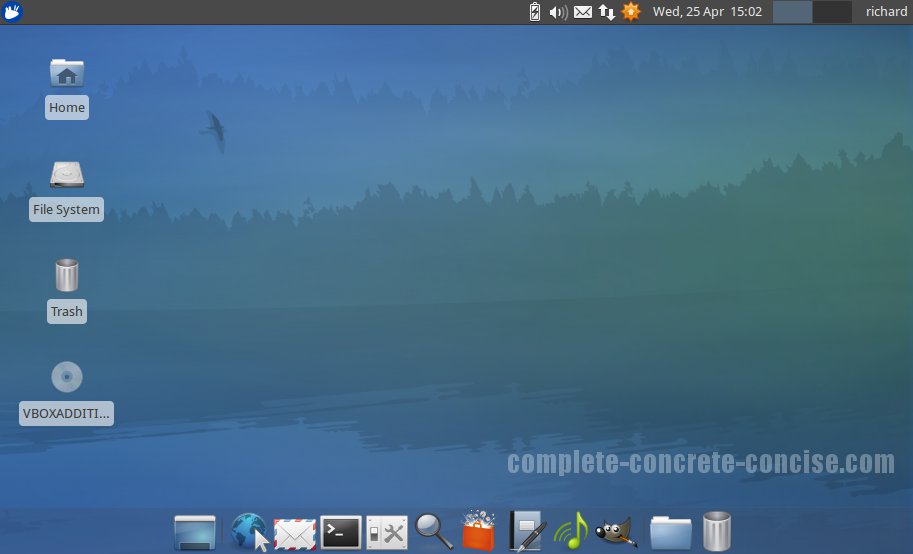Launch the GIMP image editor
This screenshot has width=913, height=554.
tap(617, 531)
